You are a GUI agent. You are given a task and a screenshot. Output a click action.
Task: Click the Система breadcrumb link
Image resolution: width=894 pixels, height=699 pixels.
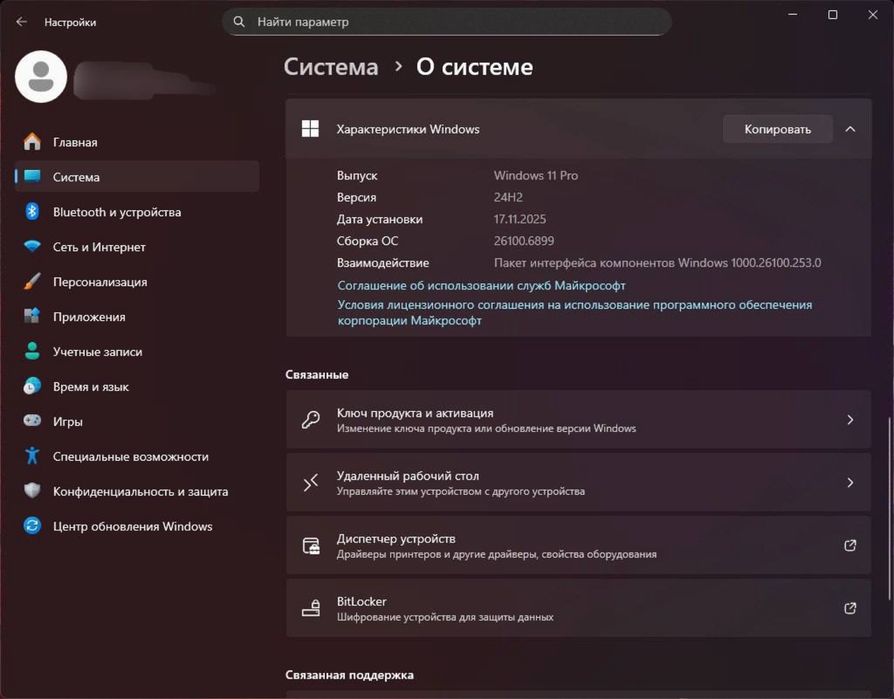tap(331, 67)
